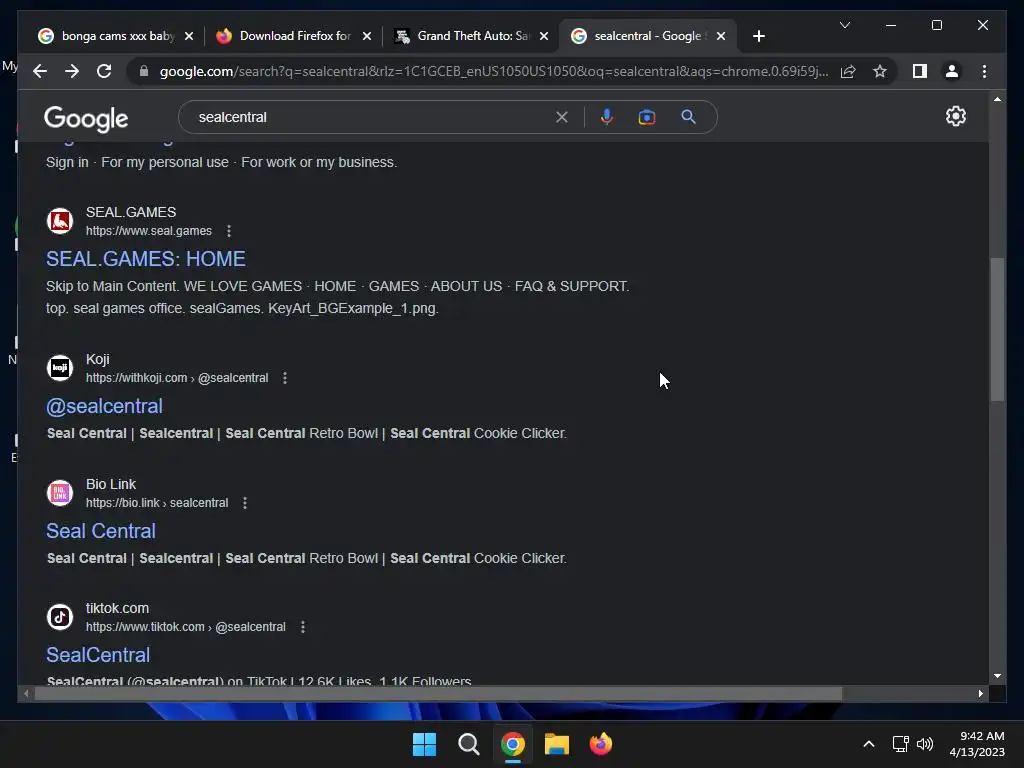Close the Grand Theft Auto tab

[544, 36]
